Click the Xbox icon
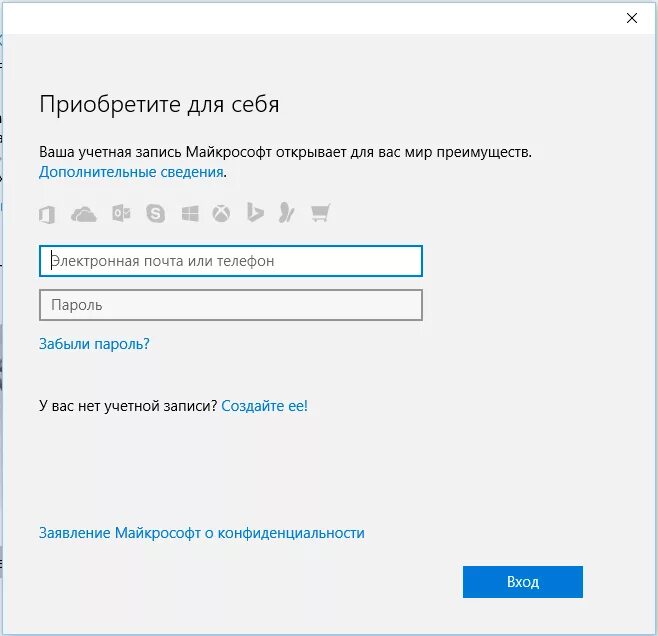Image resolution: width=658 pixels, height=636 pixels. [221, 214]
